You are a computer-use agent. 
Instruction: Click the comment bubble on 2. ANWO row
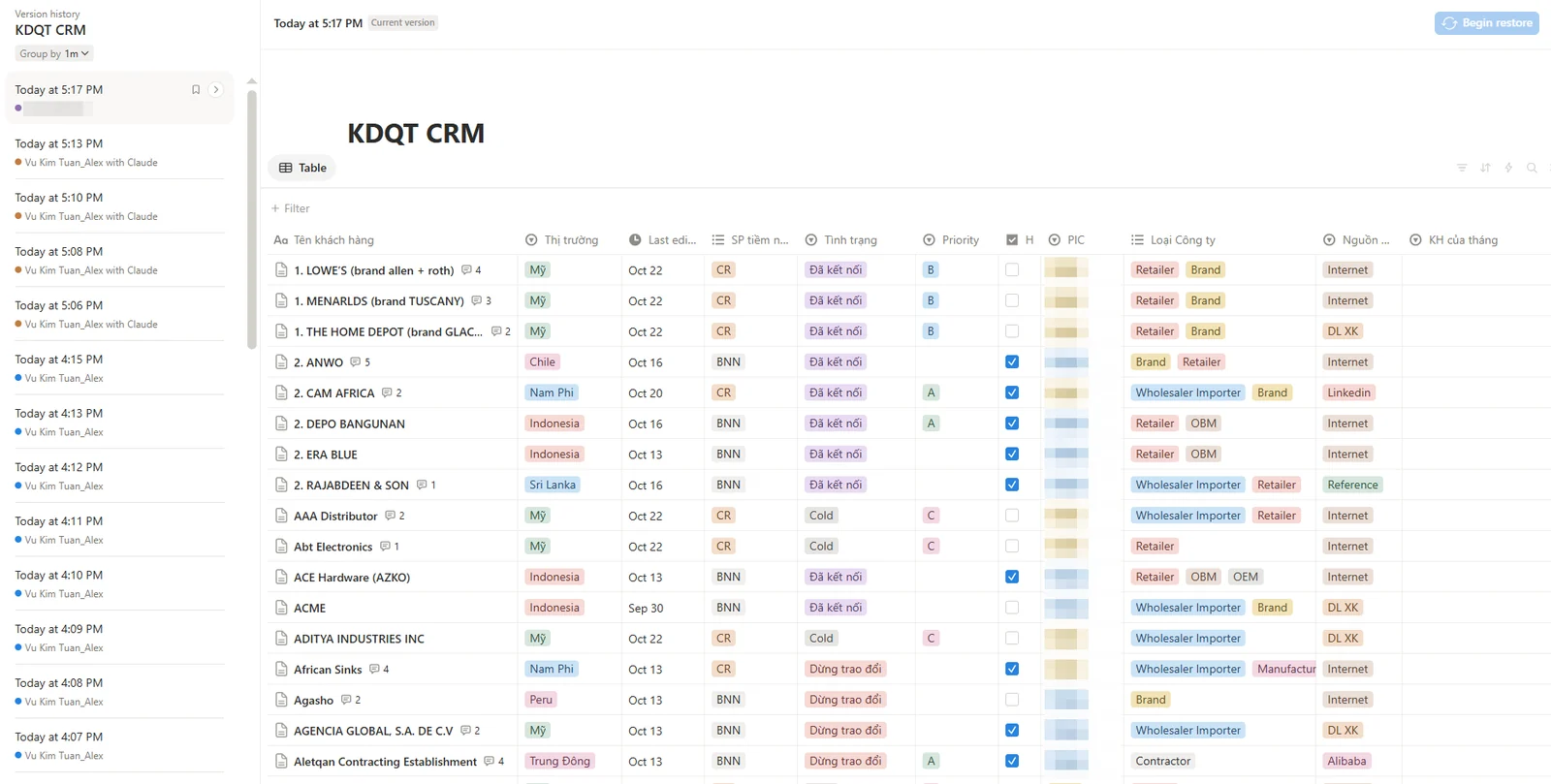pos(356,362)
